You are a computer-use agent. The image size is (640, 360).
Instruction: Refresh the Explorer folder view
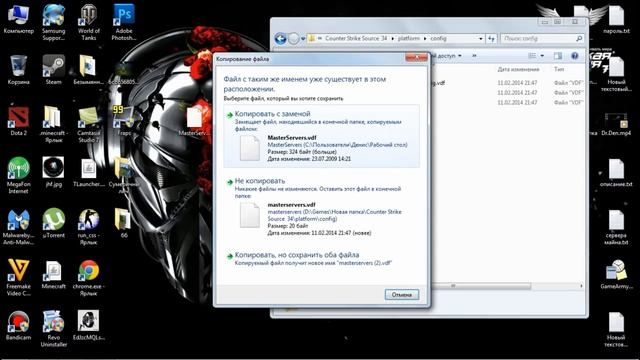[491, 38]
